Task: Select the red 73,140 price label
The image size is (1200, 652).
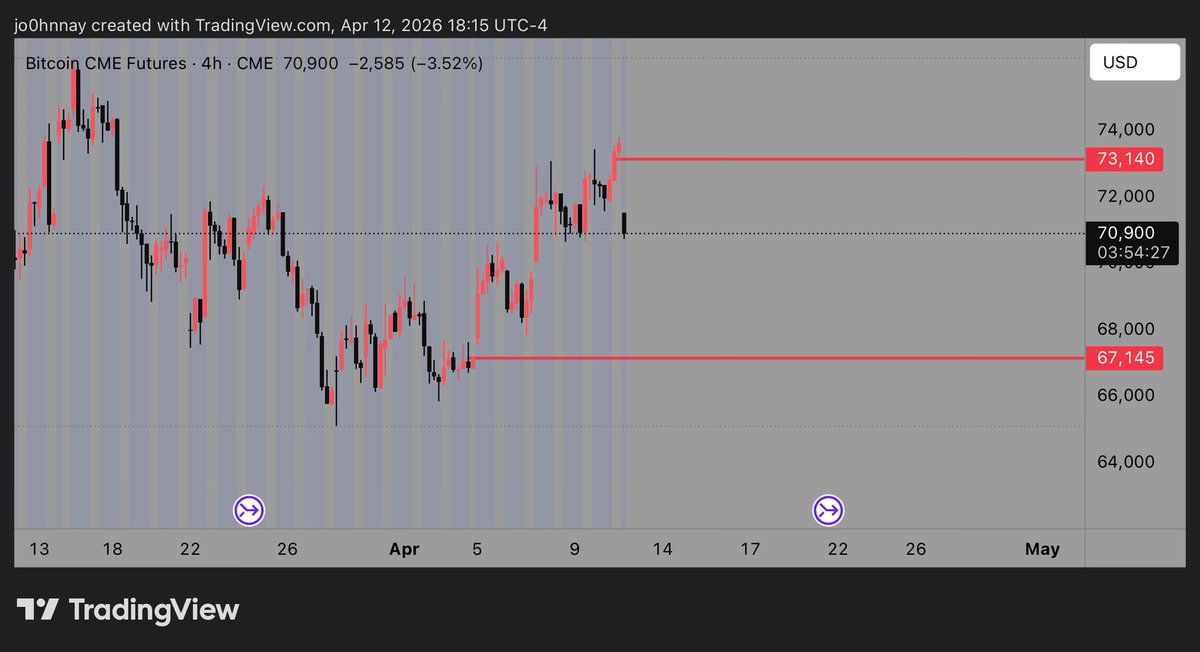Action: [1125, 159]
